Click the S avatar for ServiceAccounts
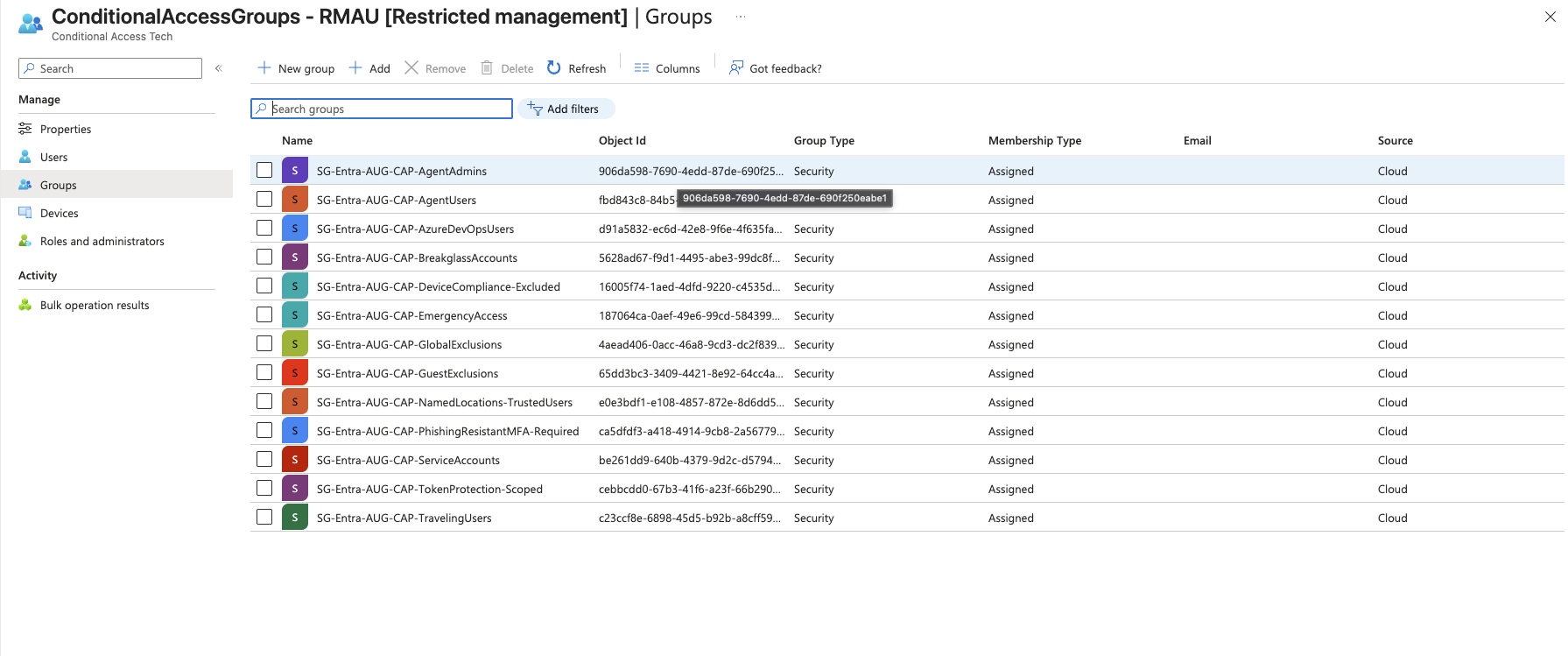The width and height of the screenshot is (1568, 656). pos(295,460)
